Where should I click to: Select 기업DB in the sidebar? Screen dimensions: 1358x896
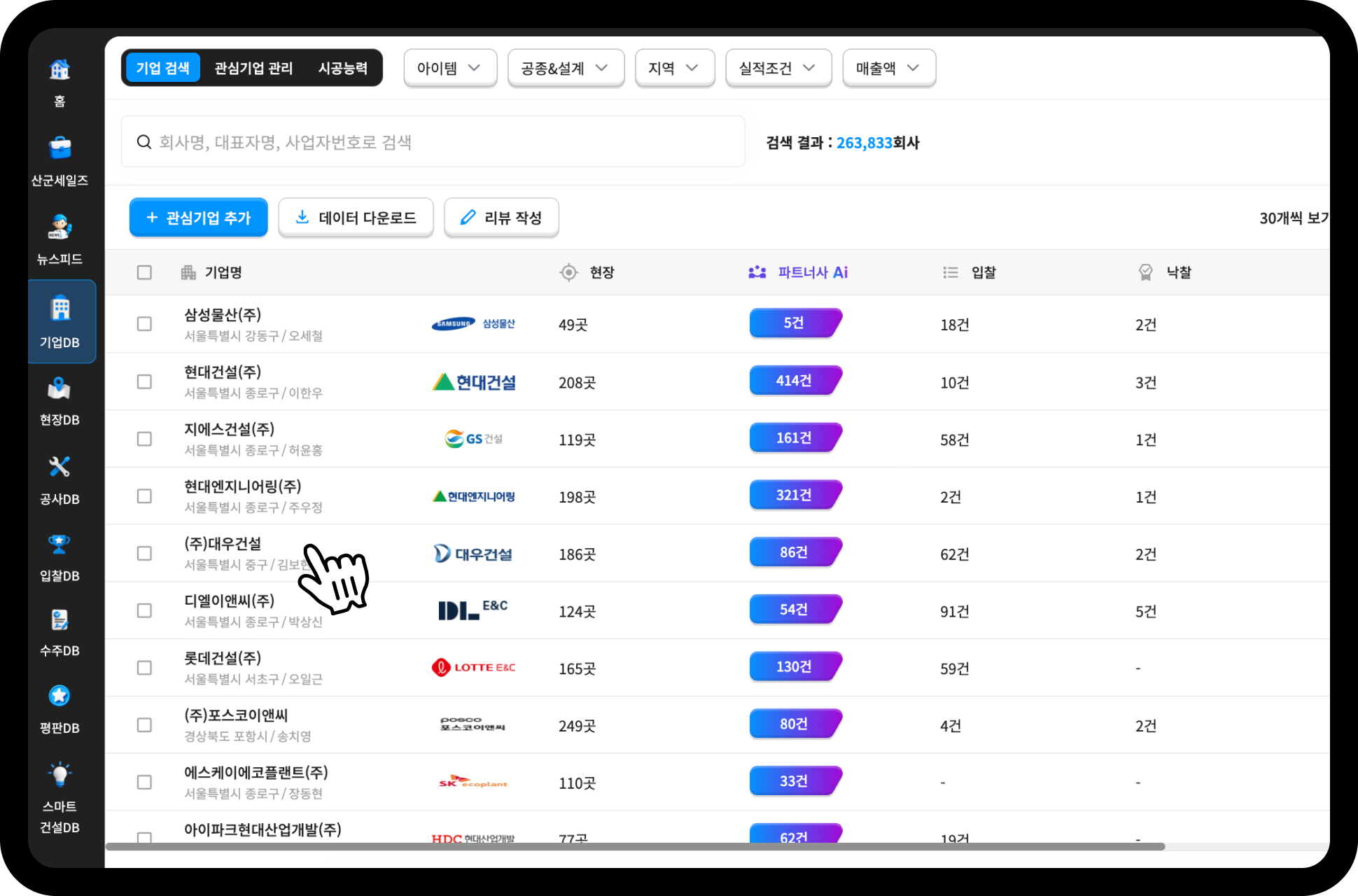pos(62,321)
